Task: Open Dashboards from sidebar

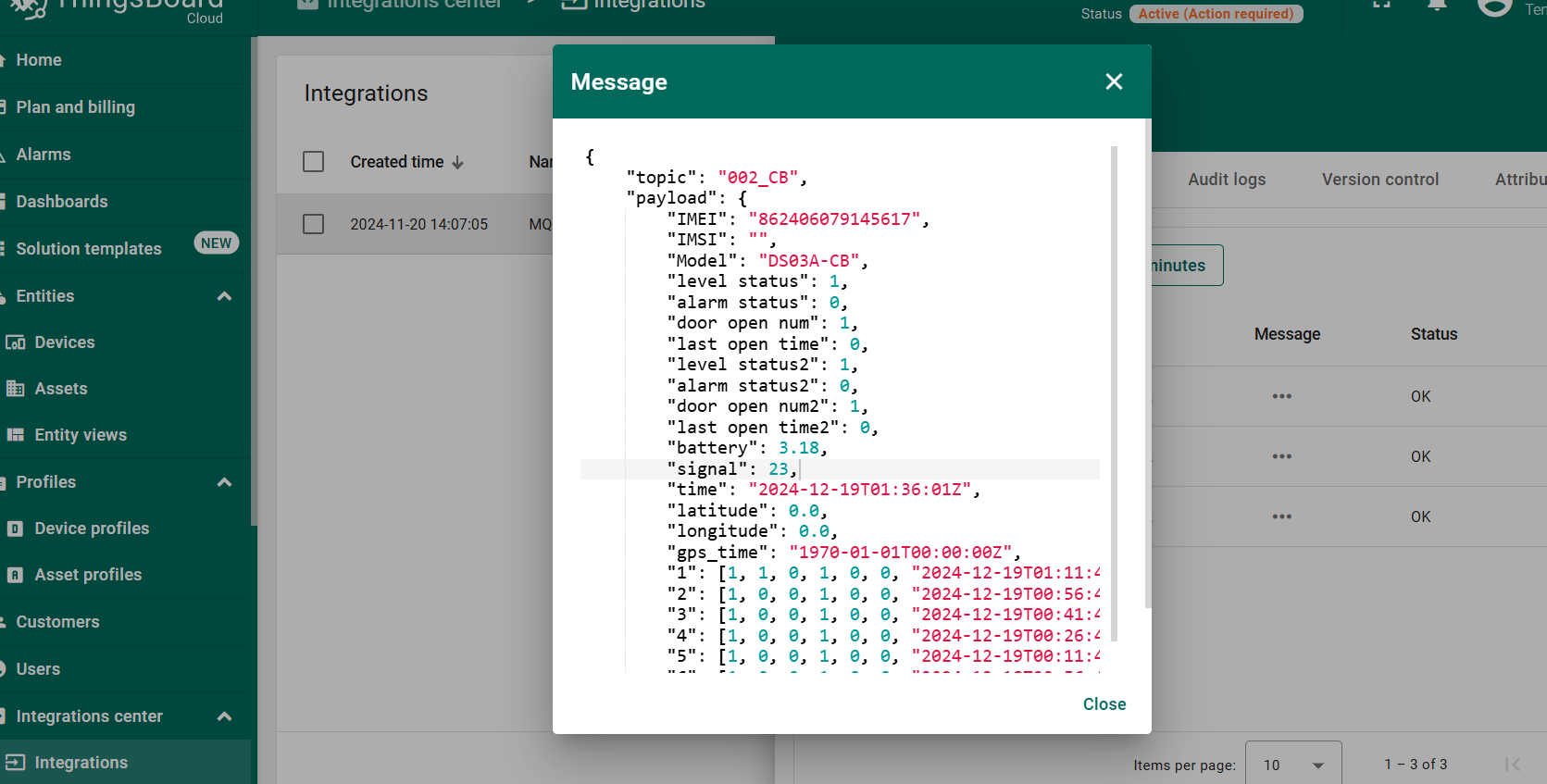Action: click(x=62, y=202)
